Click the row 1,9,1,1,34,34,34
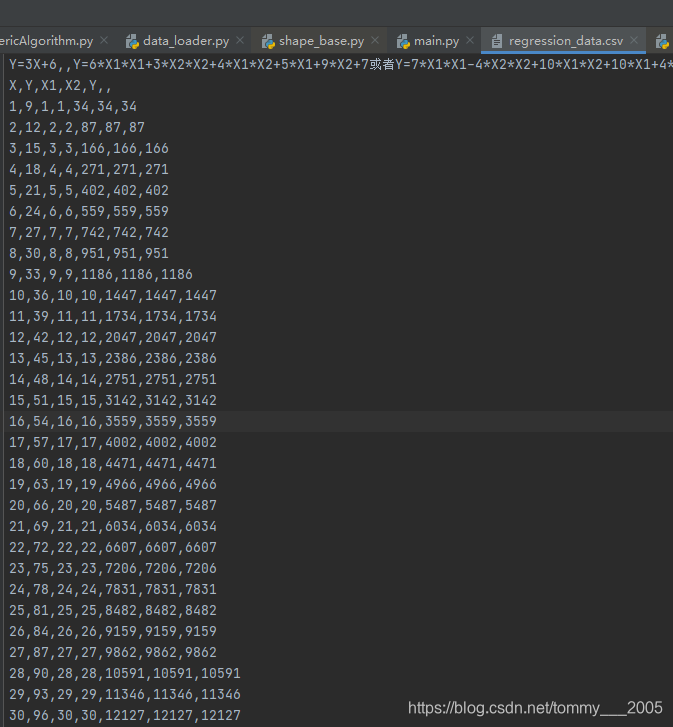 (x=73, y=106)
